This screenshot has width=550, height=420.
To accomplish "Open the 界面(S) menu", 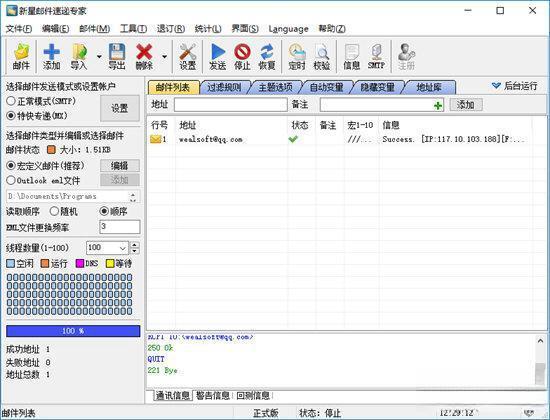I will [245, 29].
